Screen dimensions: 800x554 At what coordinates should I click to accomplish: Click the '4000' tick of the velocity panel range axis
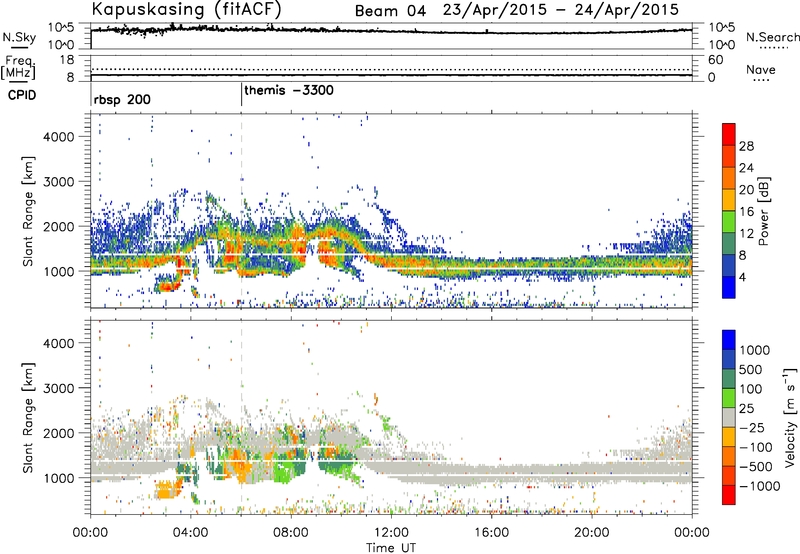[58, 343]
